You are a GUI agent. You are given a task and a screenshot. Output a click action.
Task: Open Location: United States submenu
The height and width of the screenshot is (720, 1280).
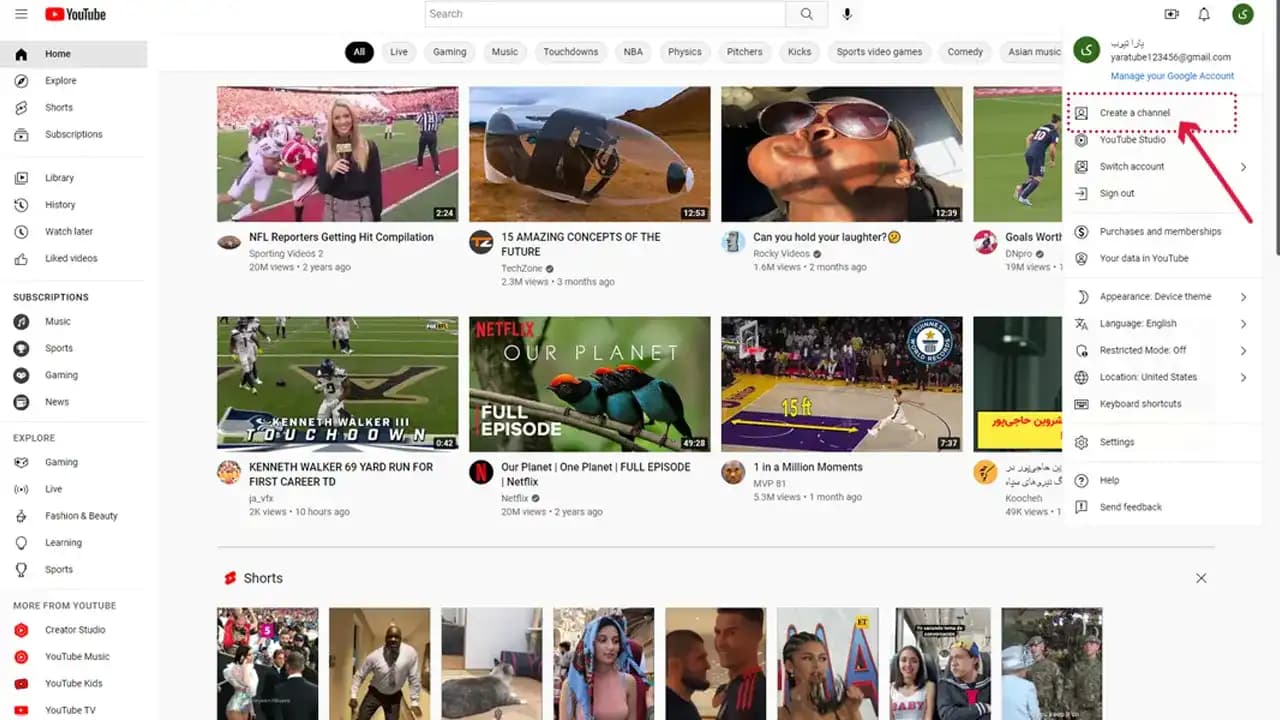click(x=1162, y=377)
